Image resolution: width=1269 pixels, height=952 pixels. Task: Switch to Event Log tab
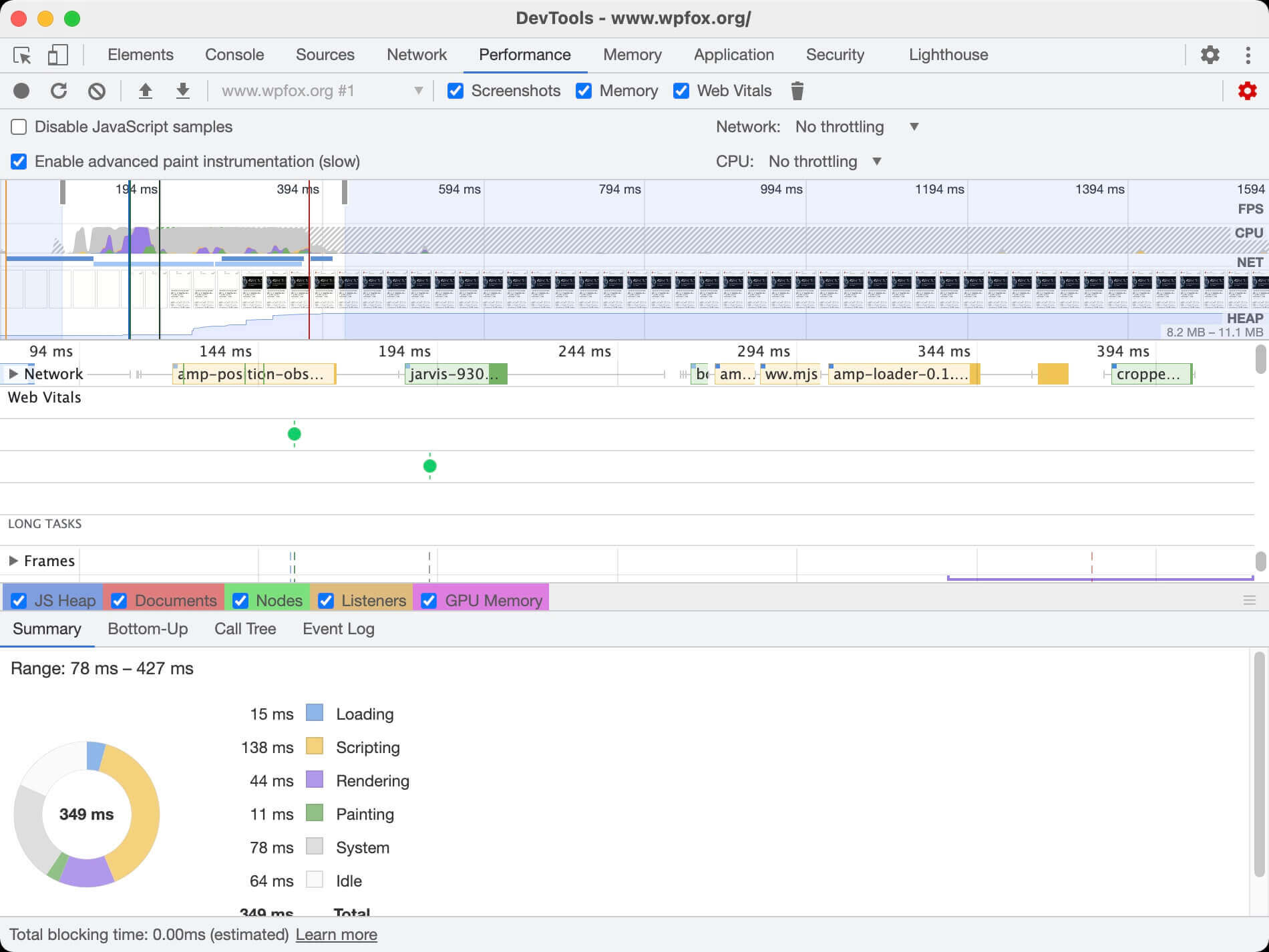pos(339,629)
